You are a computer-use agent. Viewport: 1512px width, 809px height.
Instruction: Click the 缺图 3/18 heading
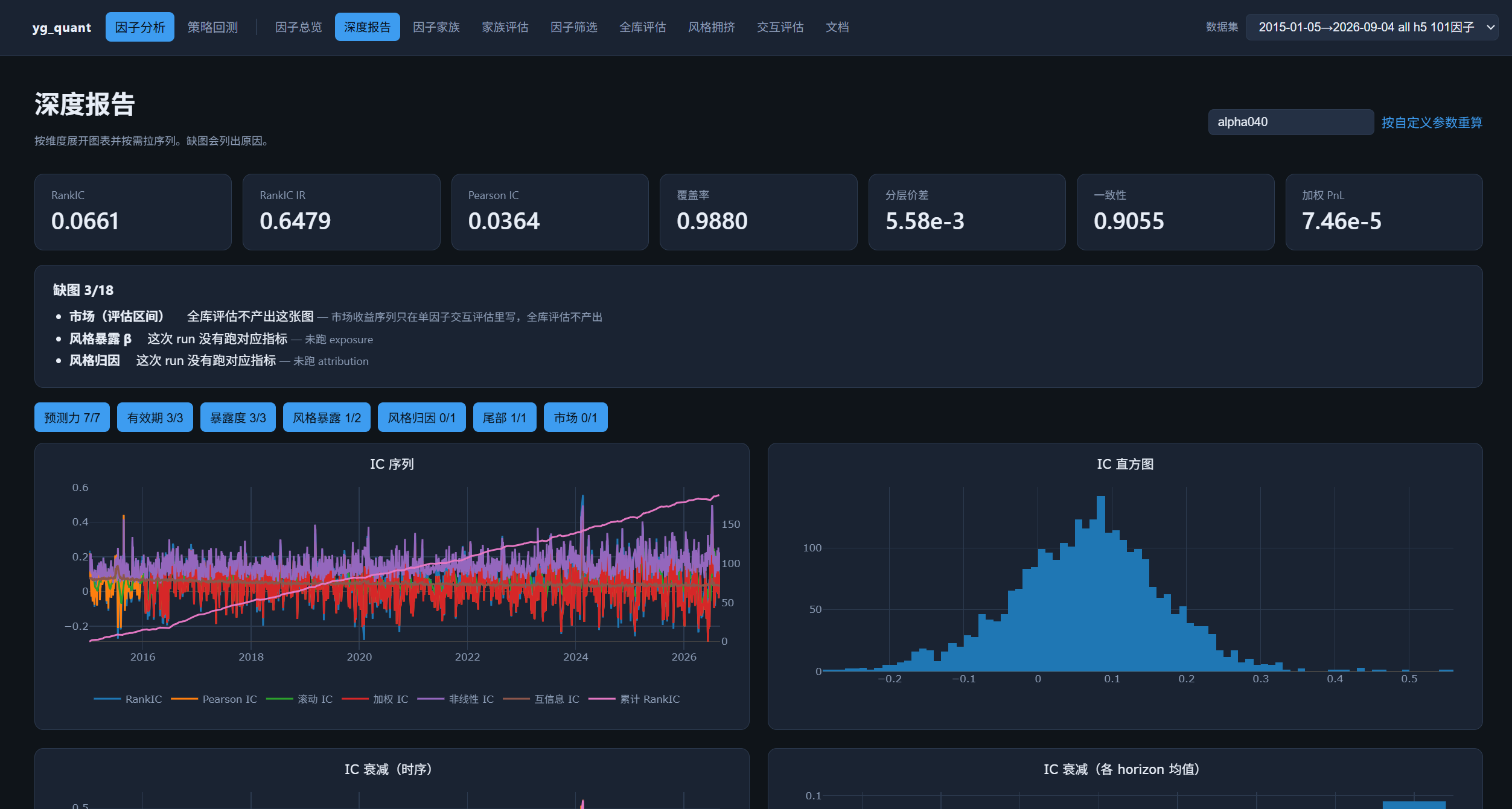click(83, 290)
